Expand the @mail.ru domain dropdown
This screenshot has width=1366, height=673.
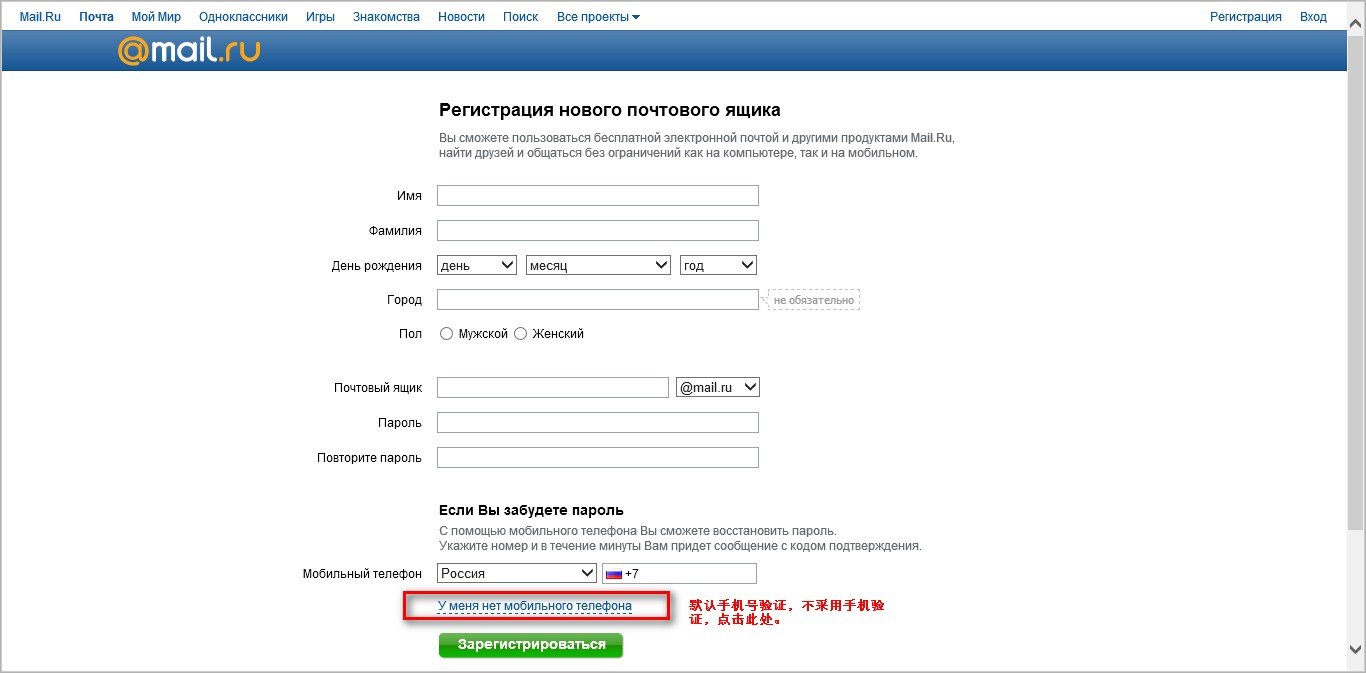(718, 387)
